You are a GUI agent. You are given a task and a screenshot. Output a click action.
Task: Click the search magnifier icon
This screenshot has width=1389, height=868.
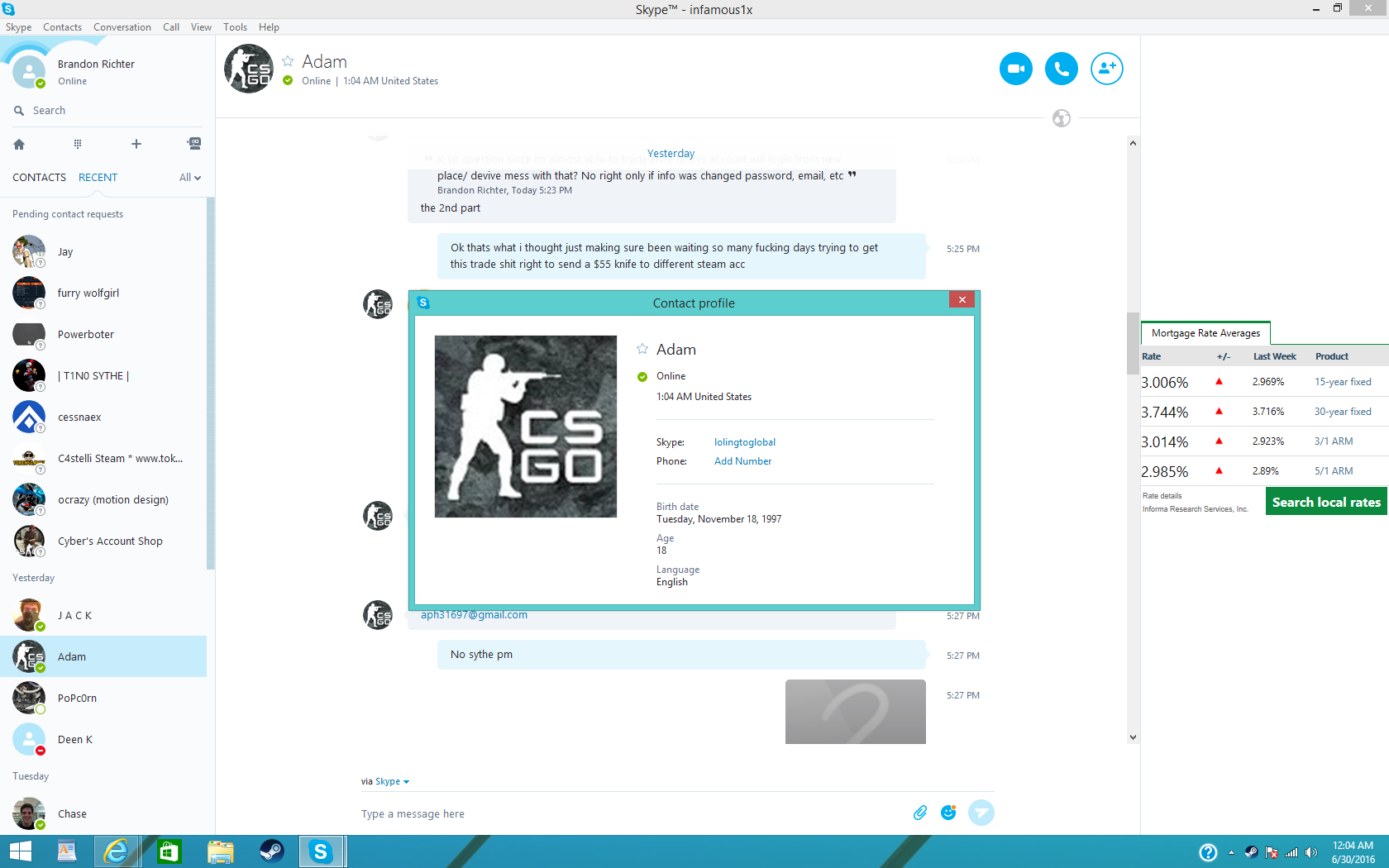pos(19,111)
